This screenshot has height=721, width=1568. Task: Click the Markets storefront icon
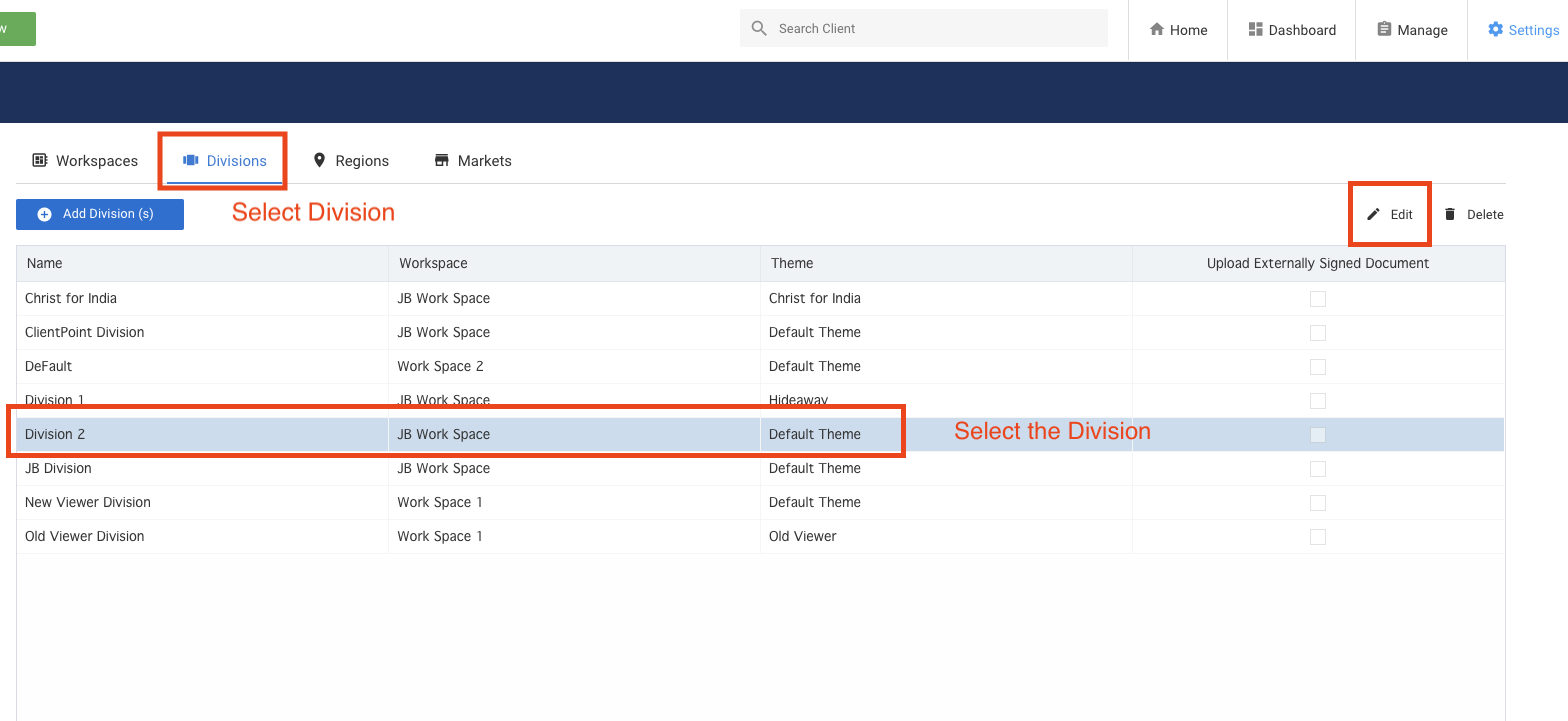pos(442,160)
